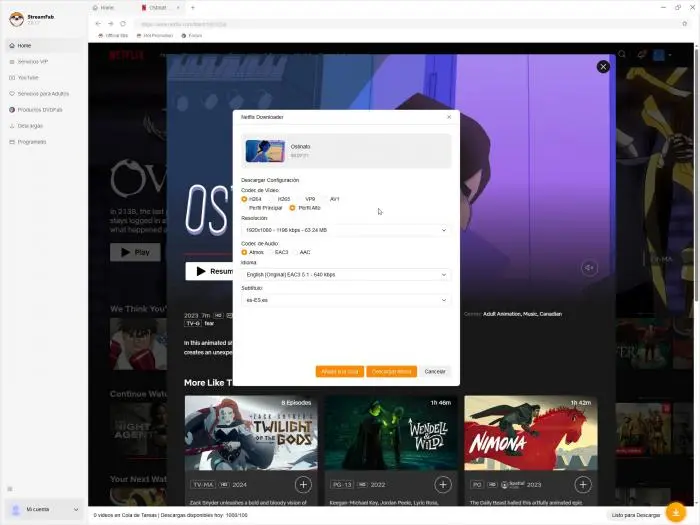The width and height of the screenshot is (700, 525).
Task: Add Nimona to My List
Action: click(x=583, y=484)
